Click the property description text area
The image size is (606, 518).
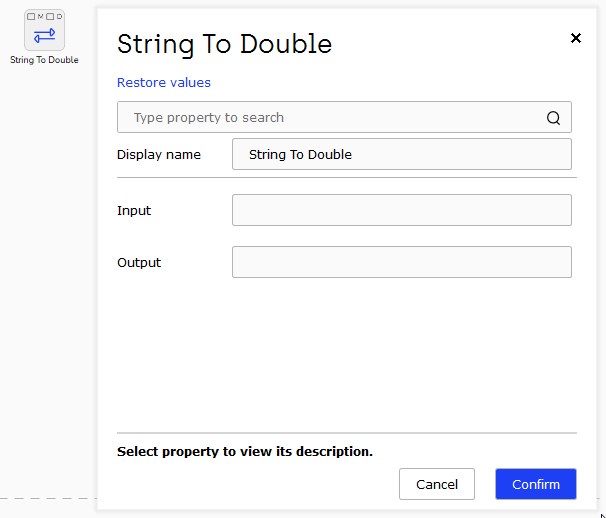click(245, 451)
